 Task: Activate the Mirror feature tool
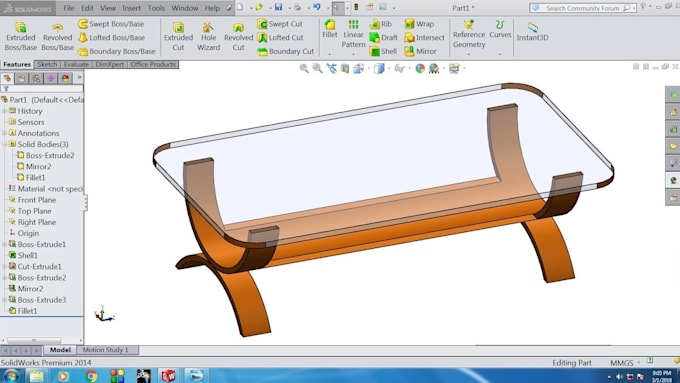(x=420, y=51)
